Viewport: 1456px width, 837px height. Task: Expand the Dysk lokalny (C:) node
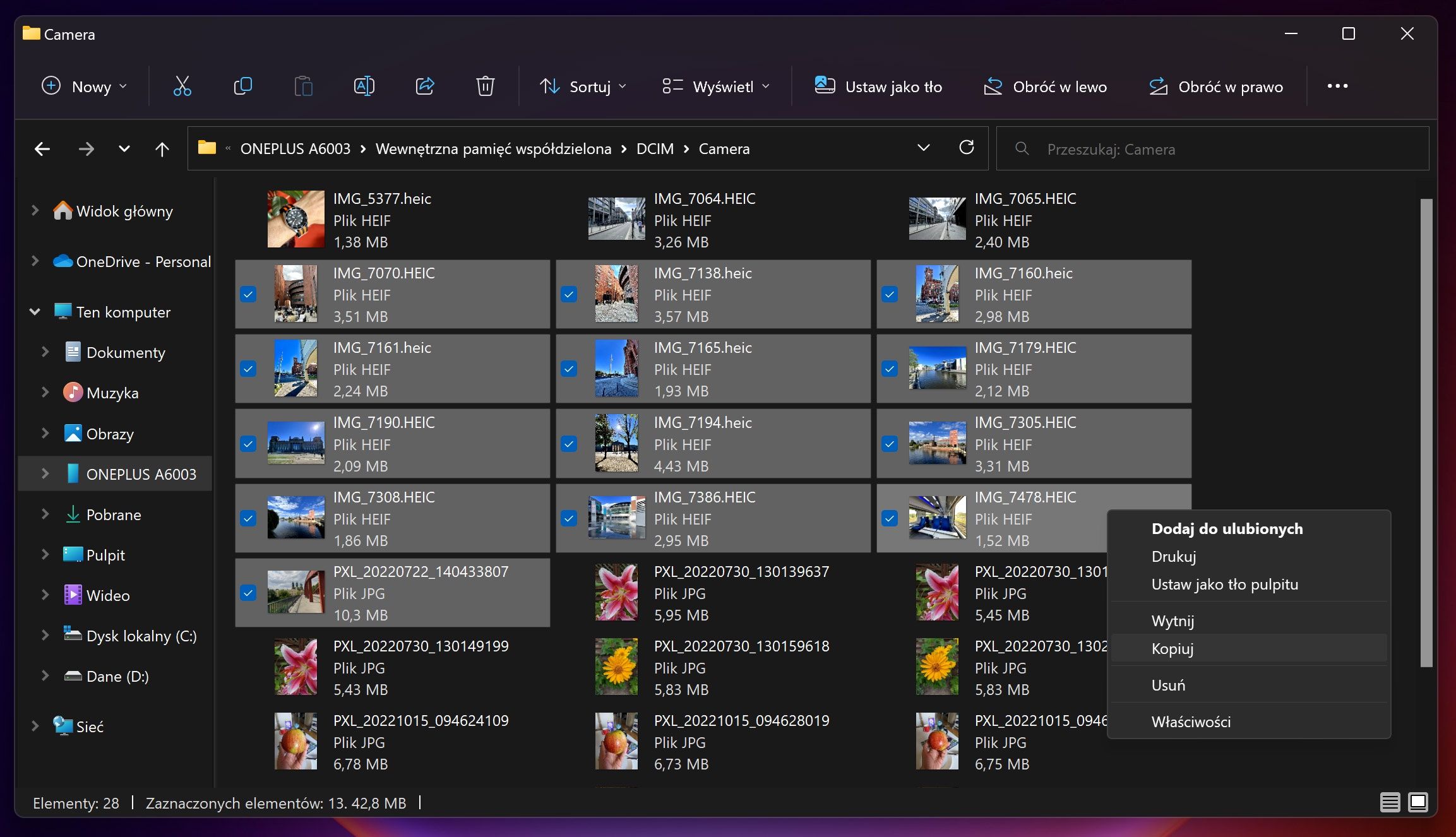[x=45, y=635]
